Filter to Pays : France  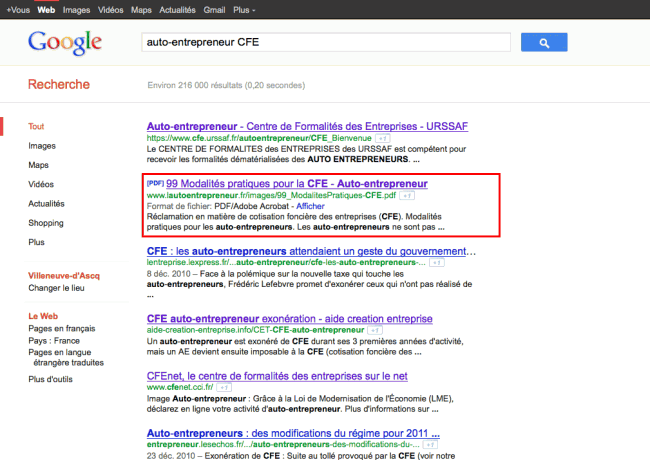pos(54,341)
